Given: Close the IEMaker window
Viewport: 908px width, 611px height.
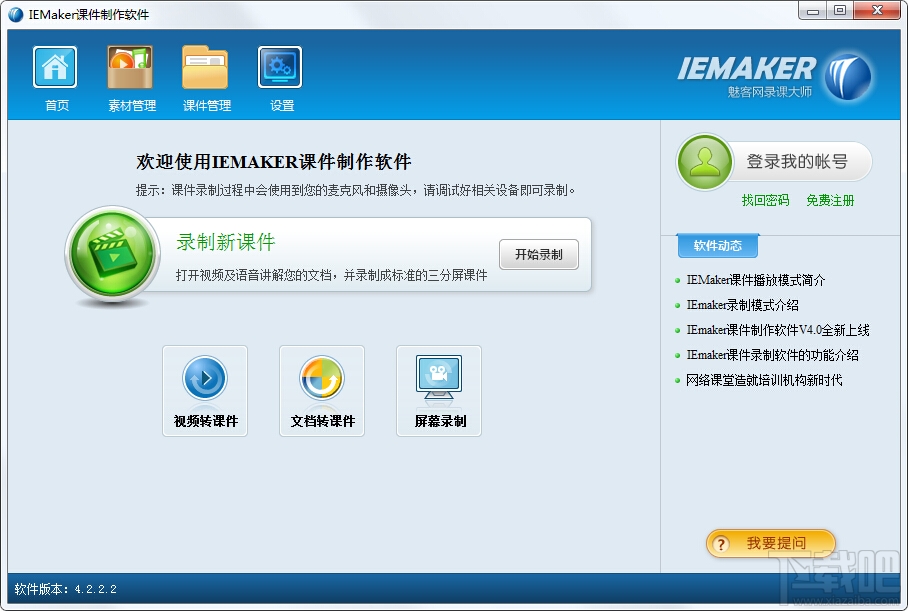Looking at the screenshot, I should coord(877,11).
